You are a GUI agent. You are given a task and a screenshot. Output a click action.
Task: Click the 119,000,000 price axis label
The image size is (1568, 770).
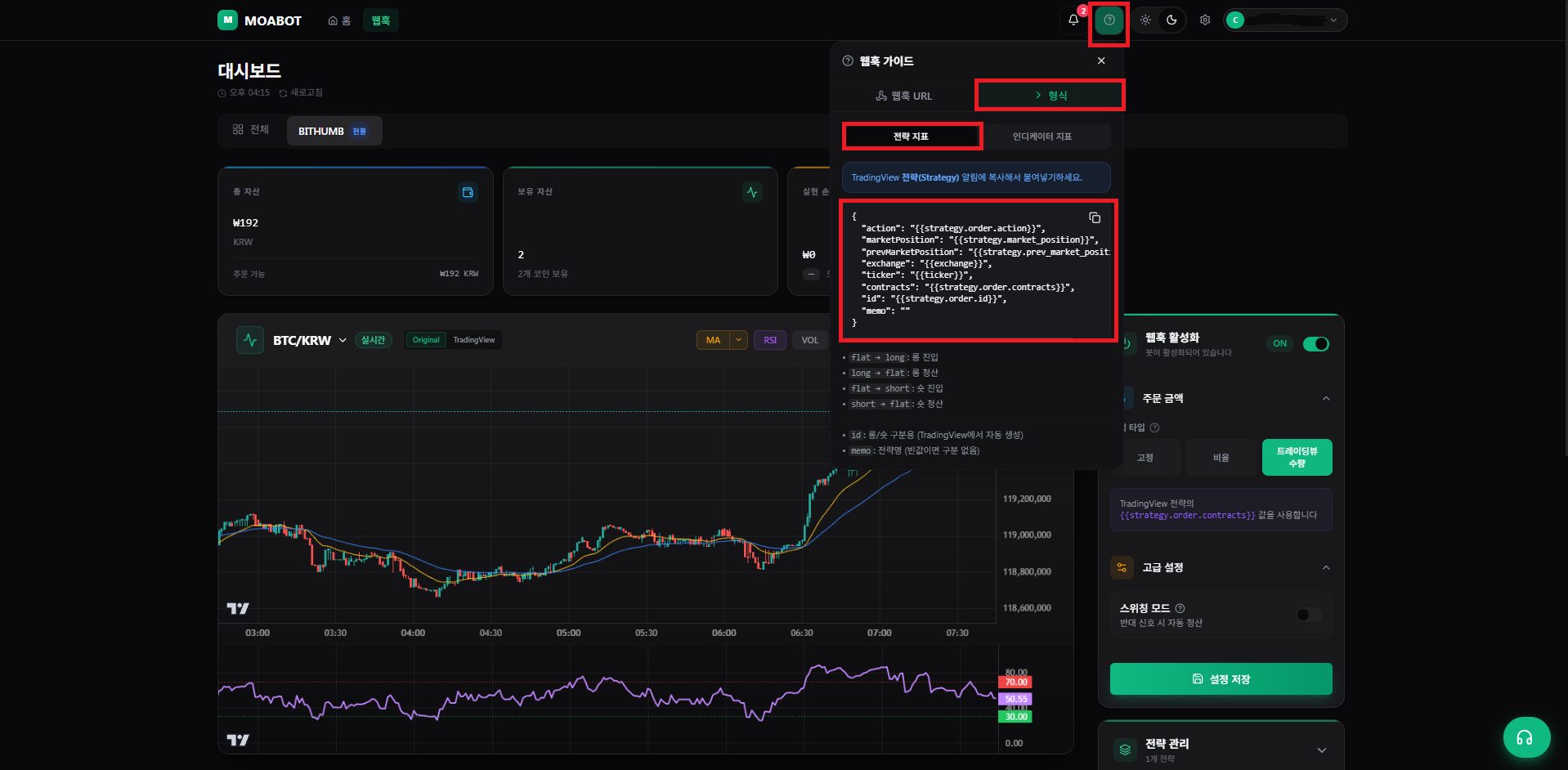pos(1027,535)
